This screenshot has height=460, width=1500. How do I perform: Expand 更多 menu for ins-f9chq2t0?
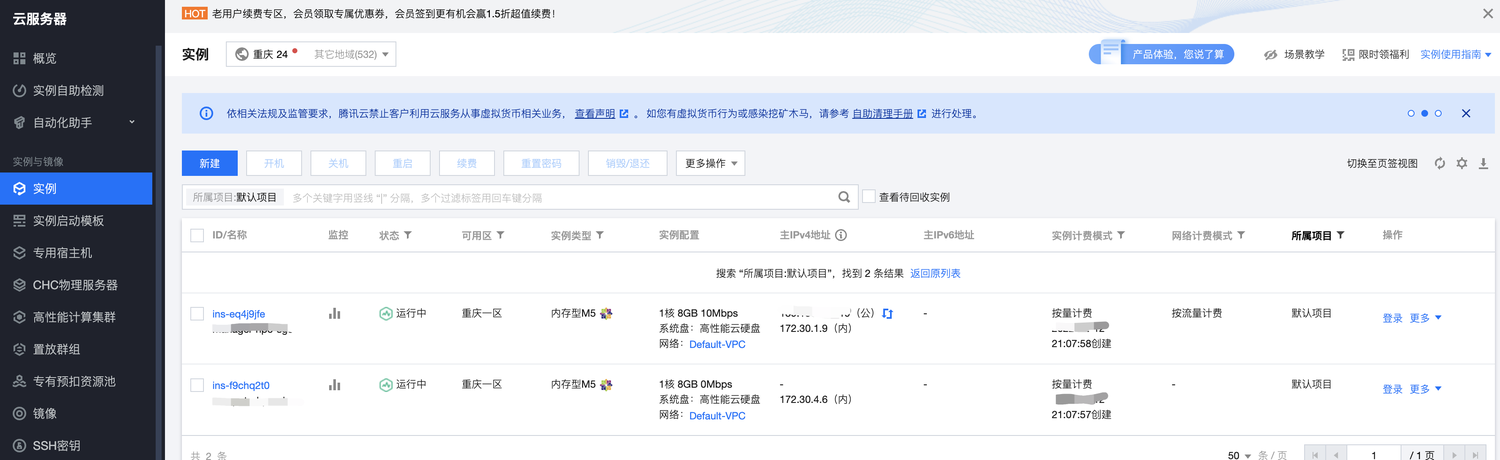coord(1426,389)
